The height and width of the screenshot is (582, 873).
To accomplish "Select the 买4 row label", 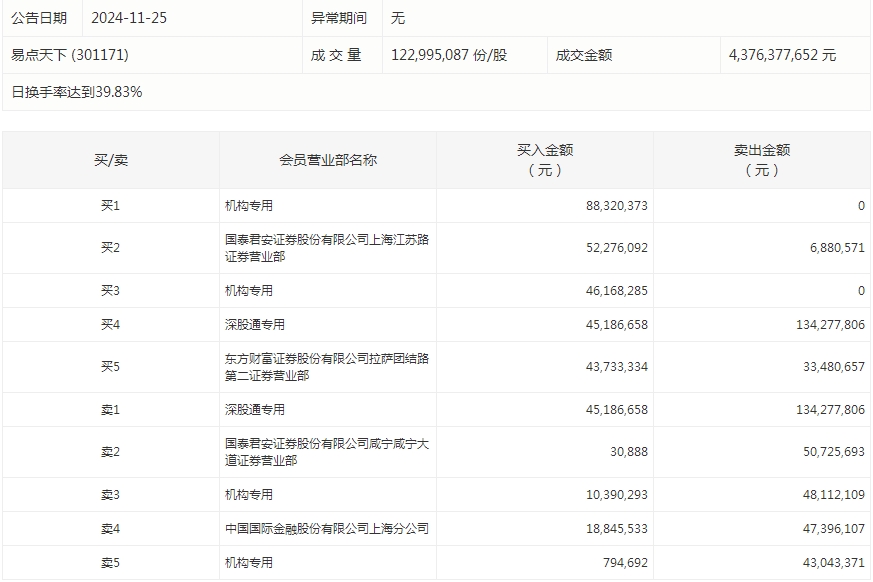I will point(110,325).
